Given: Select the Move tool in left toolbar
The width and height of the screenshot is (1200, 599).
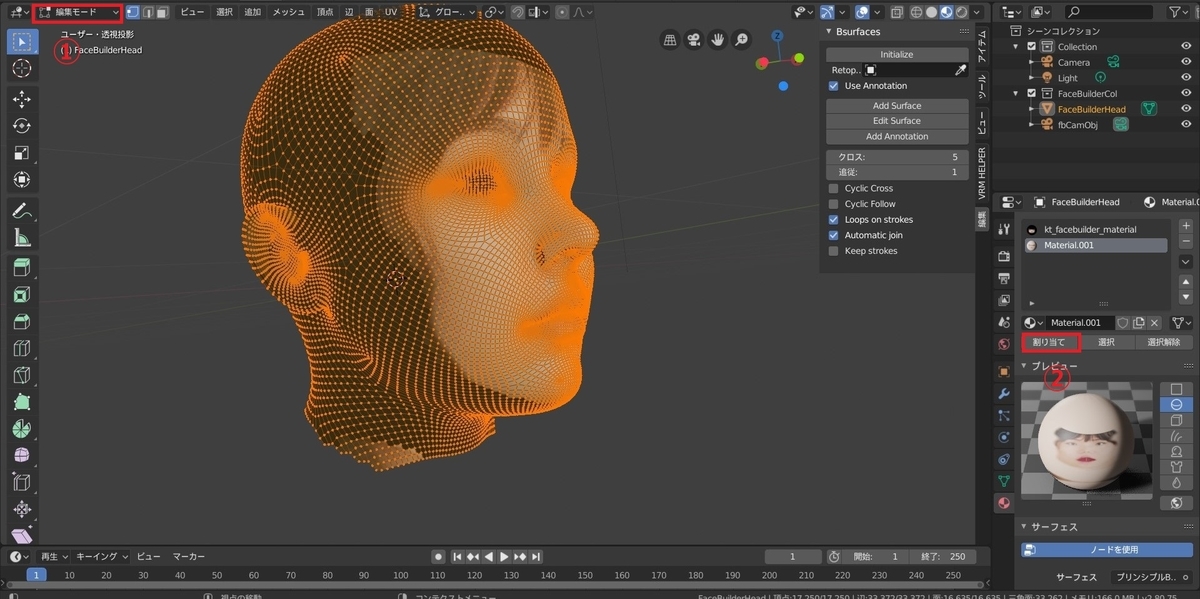Looking at the screenshot, I should [x=21, y=99].
